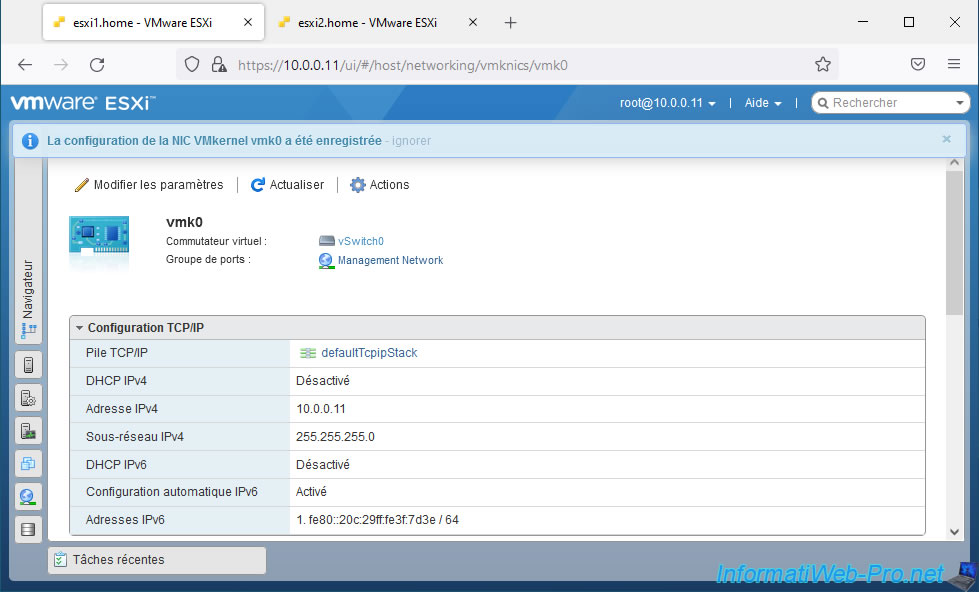Click the Save to Pocket icon
Screen dimensions: 979x592
coord(918,64)
